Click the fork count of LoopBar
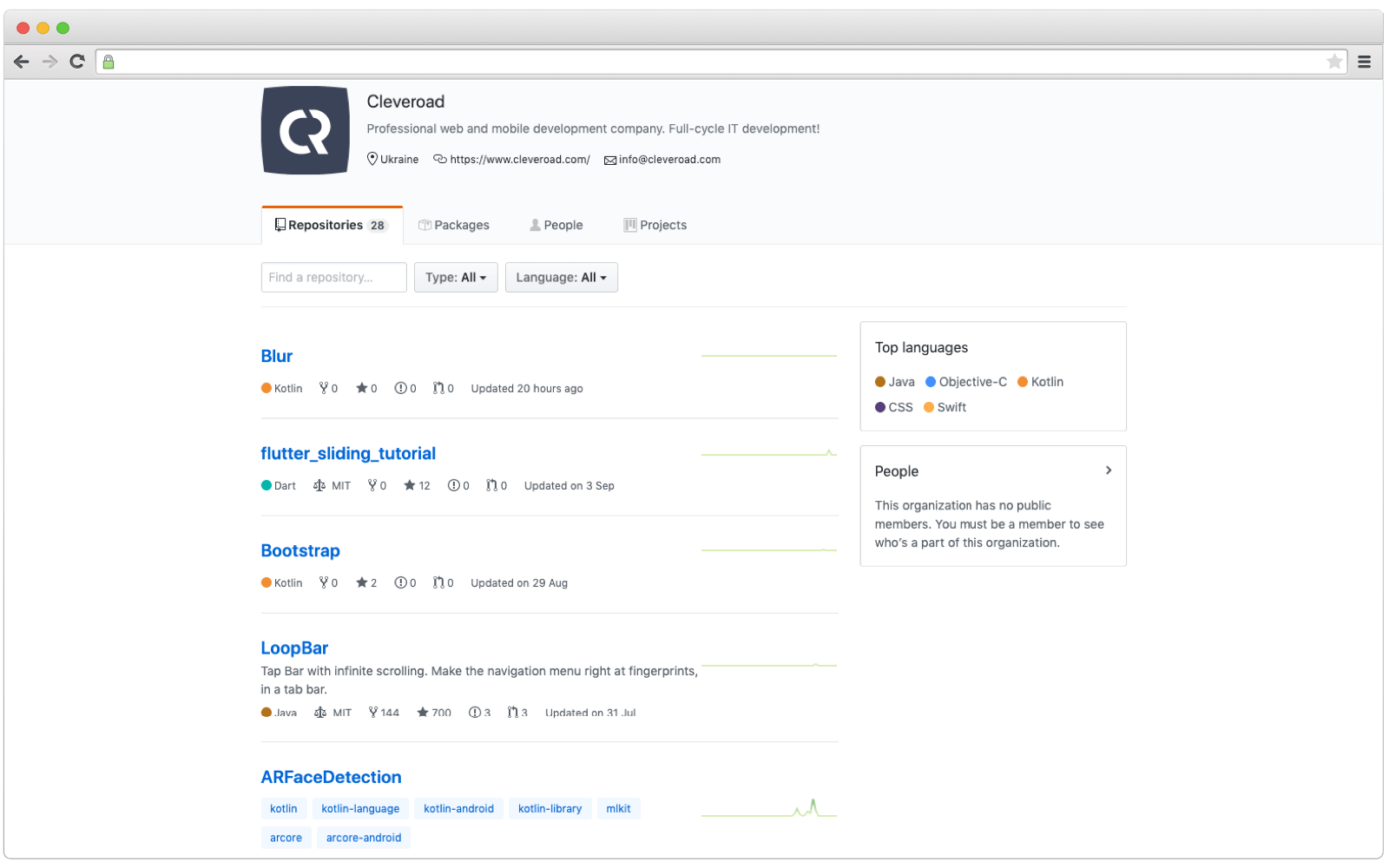This screenshot has width=1389, height=868. [x=384, y=713]
